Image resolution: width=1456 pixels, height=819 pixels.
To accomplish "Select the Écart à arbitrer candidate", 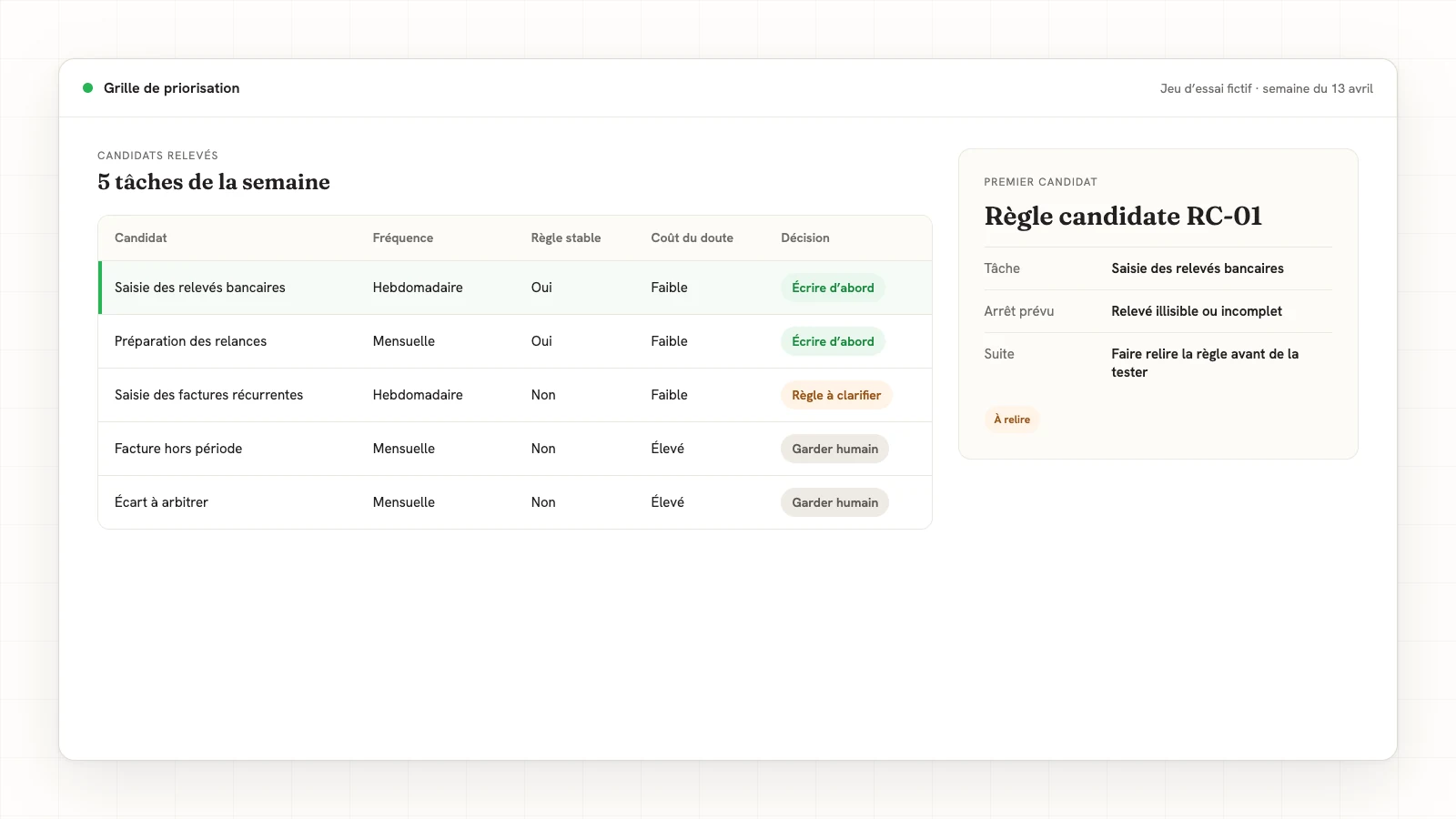I will point(515,502).
